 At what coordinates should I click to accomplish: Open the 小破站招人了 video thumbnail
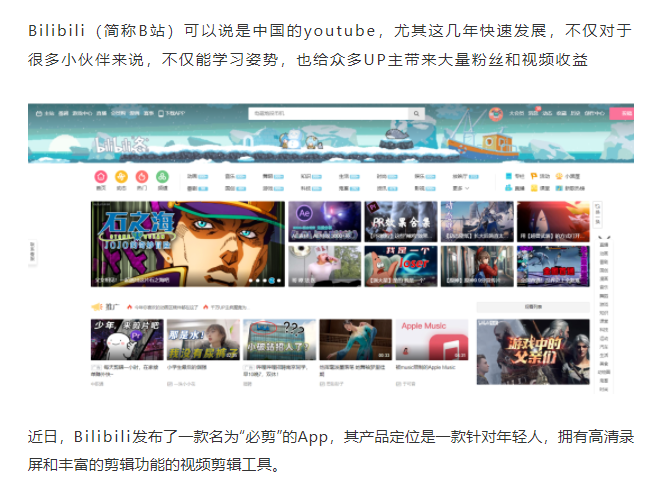coord(279,339)
